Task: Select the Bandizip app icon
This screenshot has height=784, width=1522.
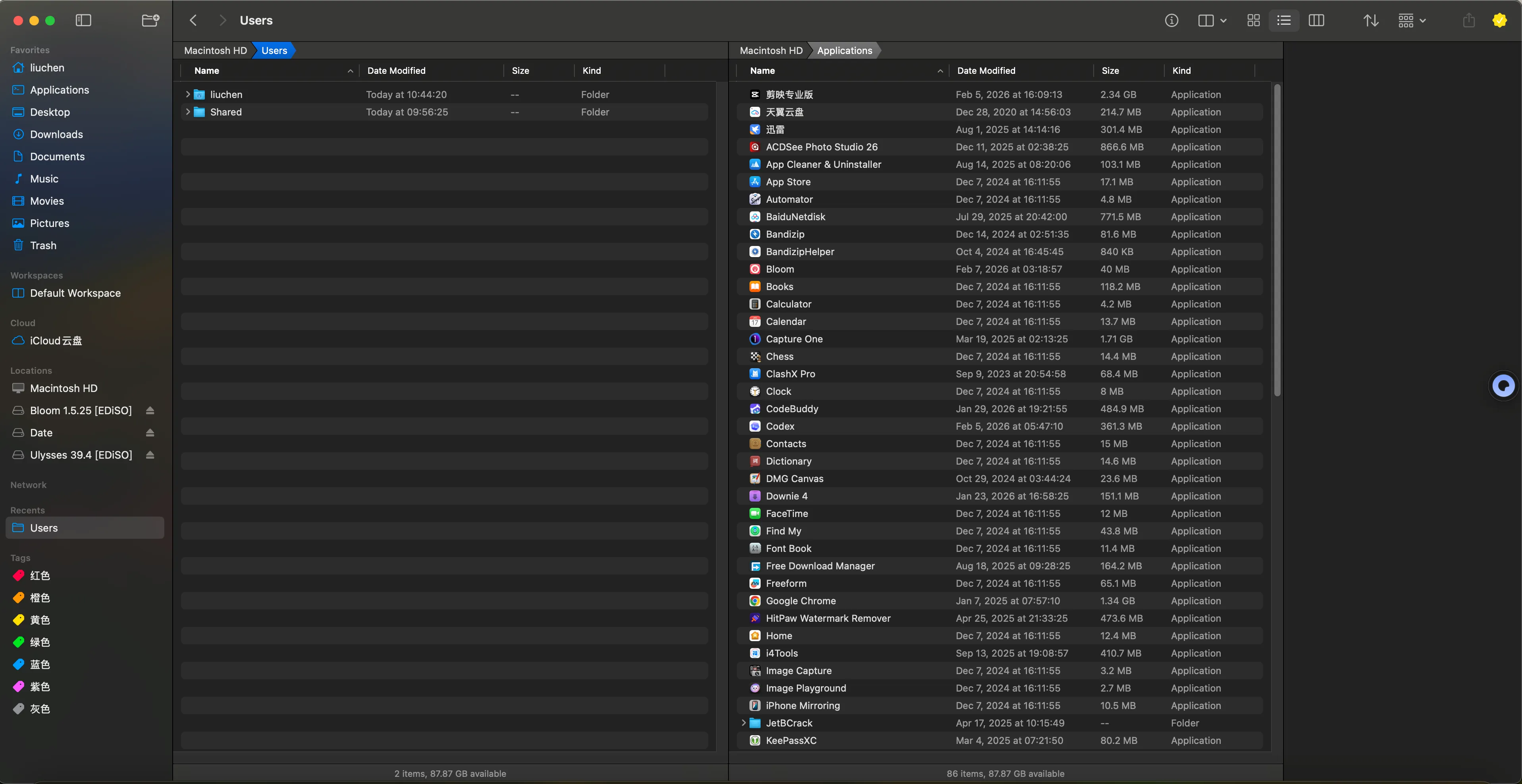Action: click(755, 234)
